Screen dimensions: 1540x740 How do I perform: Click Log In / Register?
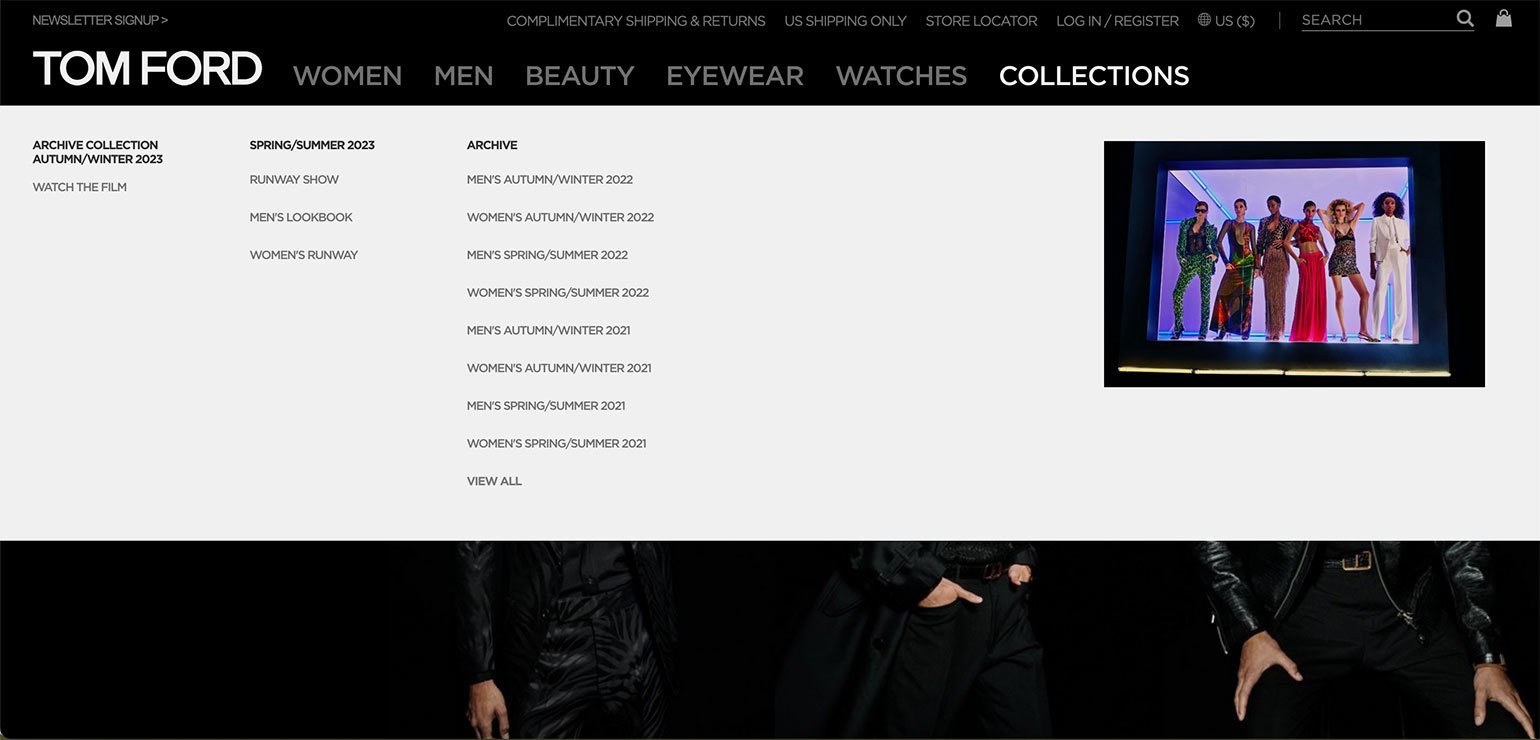(x=1117, y=21)
